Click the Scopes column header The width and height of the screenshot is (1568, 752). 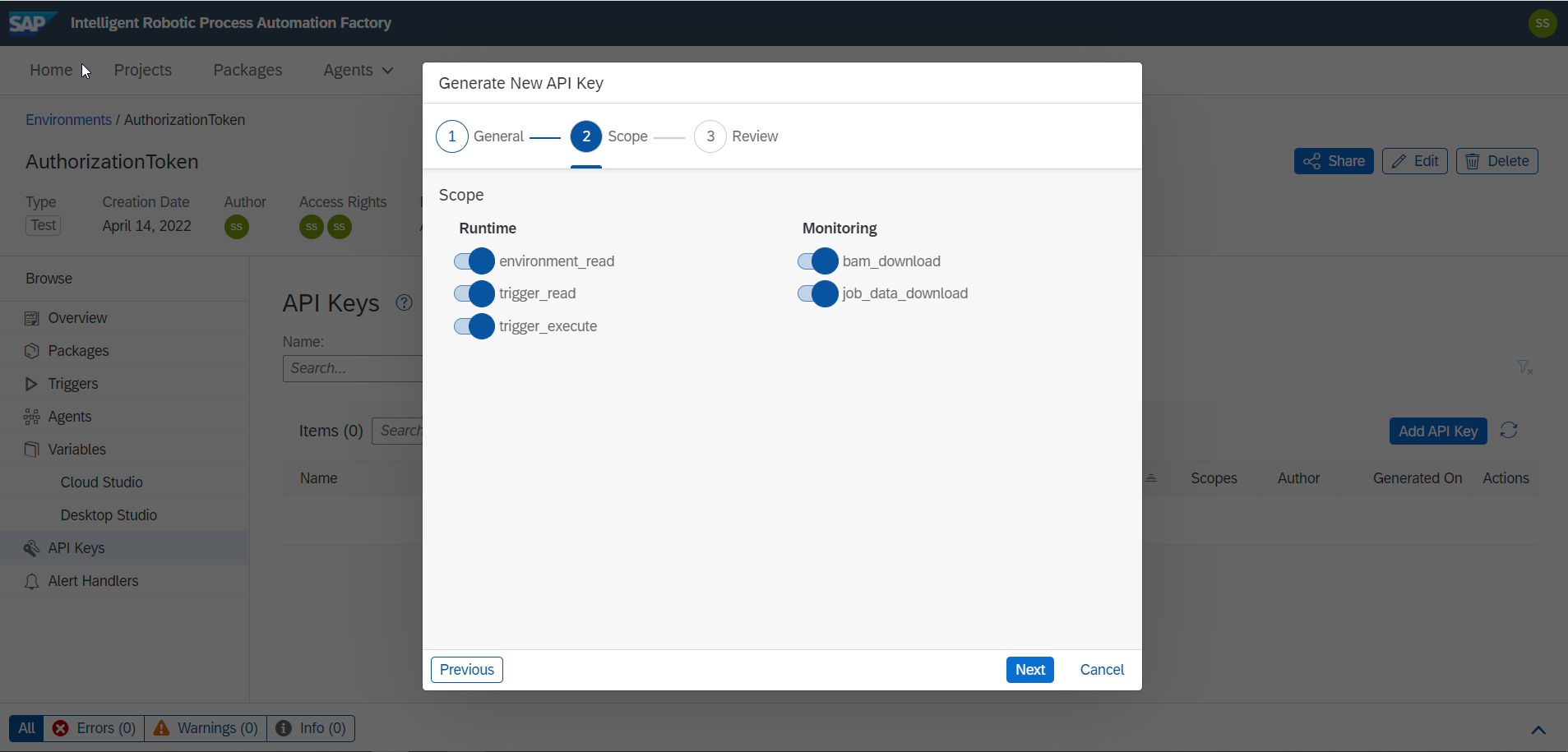point(1214,478)
